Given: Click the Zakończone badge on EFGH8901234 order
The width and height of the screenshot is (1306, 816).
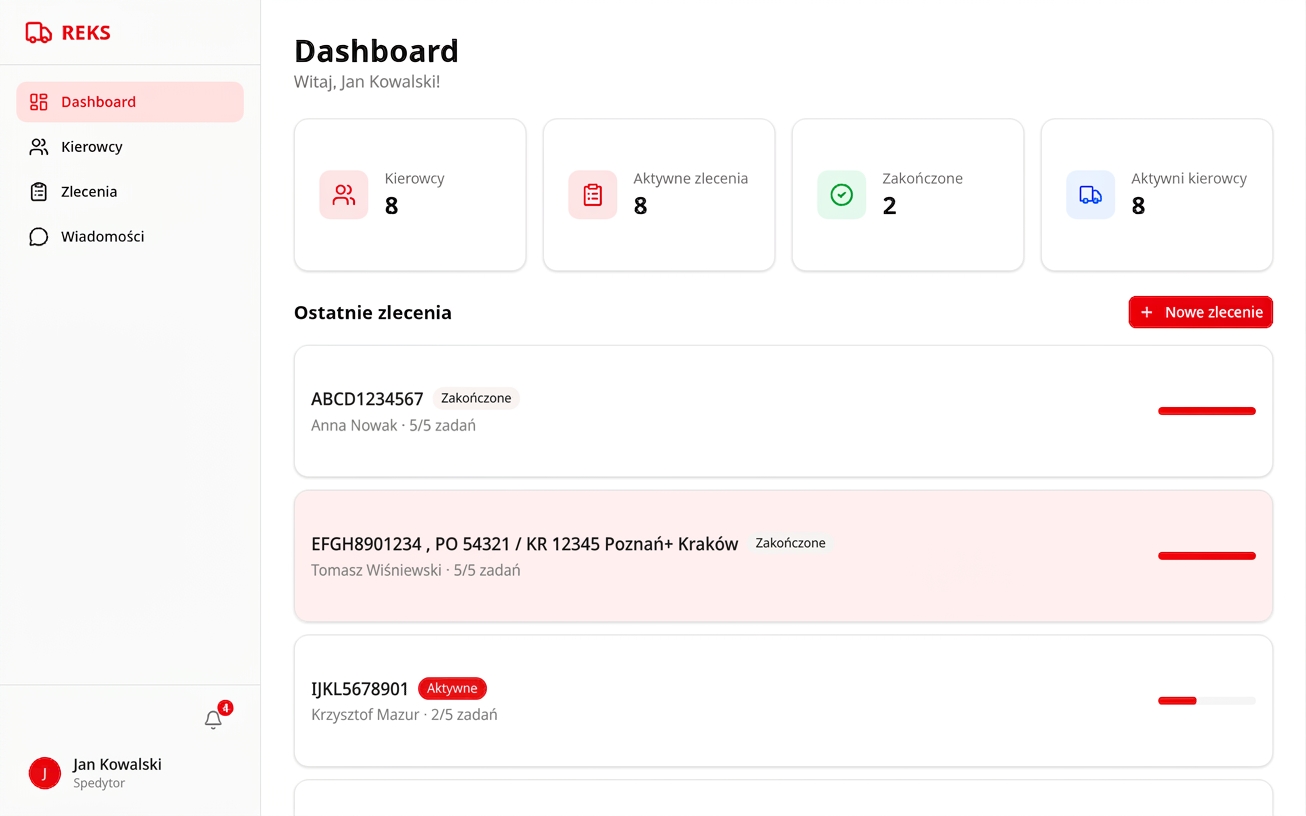Looking at the screenshot, I should [x=790, y=543].
